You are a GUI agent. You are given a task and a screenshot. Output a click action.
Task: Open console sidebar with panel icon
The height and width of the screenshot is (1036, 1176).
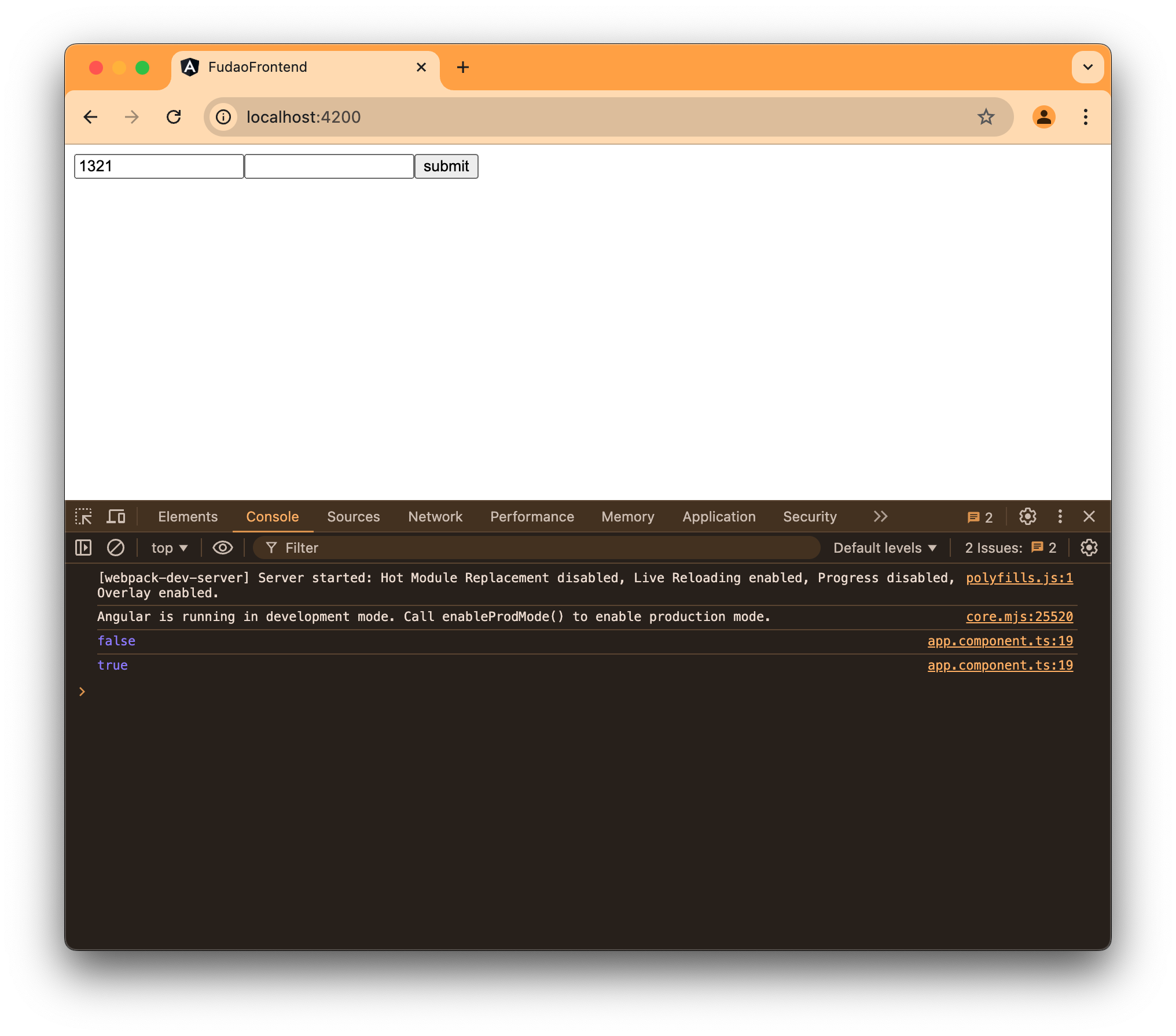(x=83, y=548)
